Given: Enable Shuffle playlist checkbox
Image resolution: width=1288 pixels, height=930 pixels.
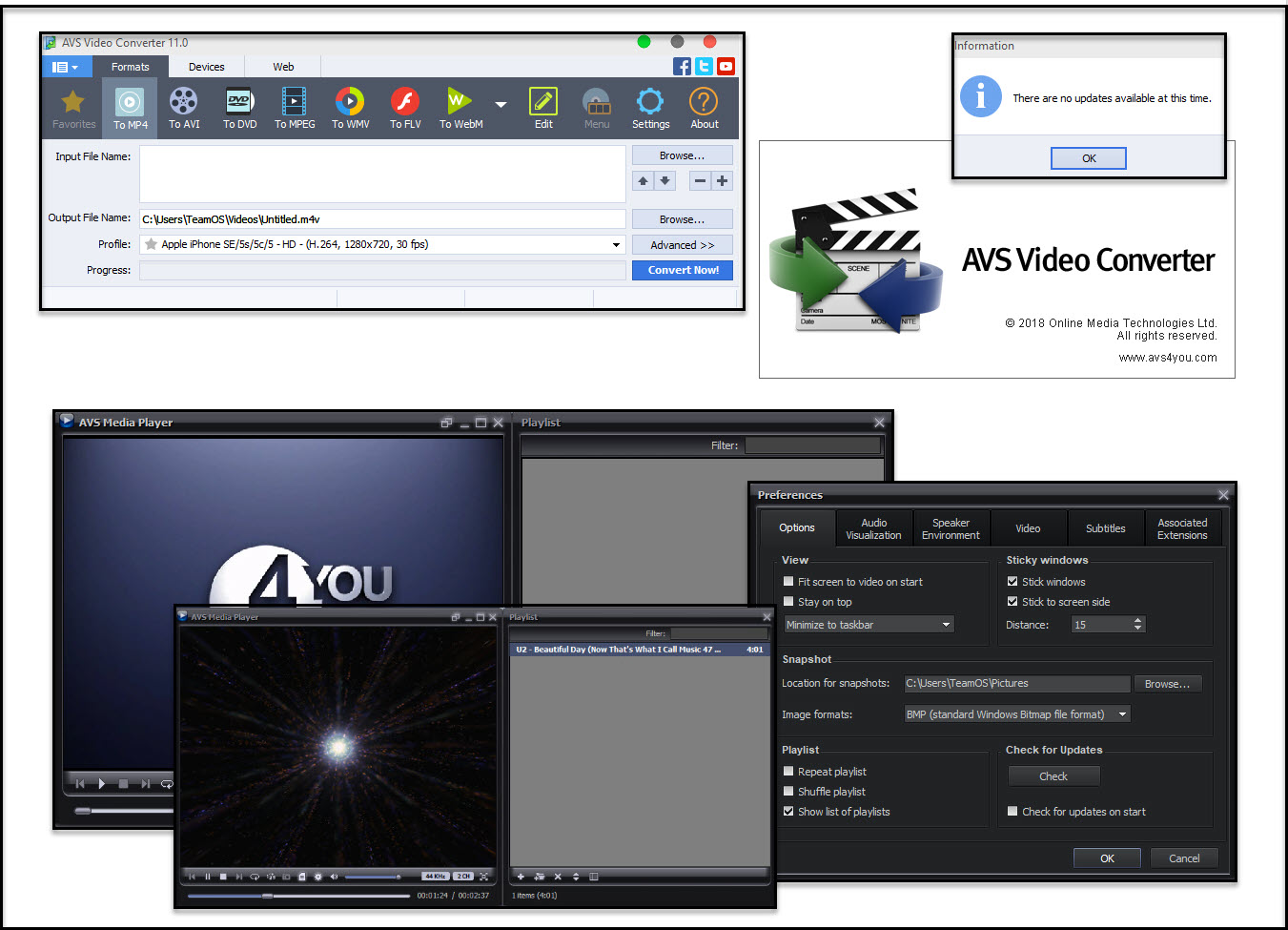Looking at the screenshot, I should [x=788, y=791].
